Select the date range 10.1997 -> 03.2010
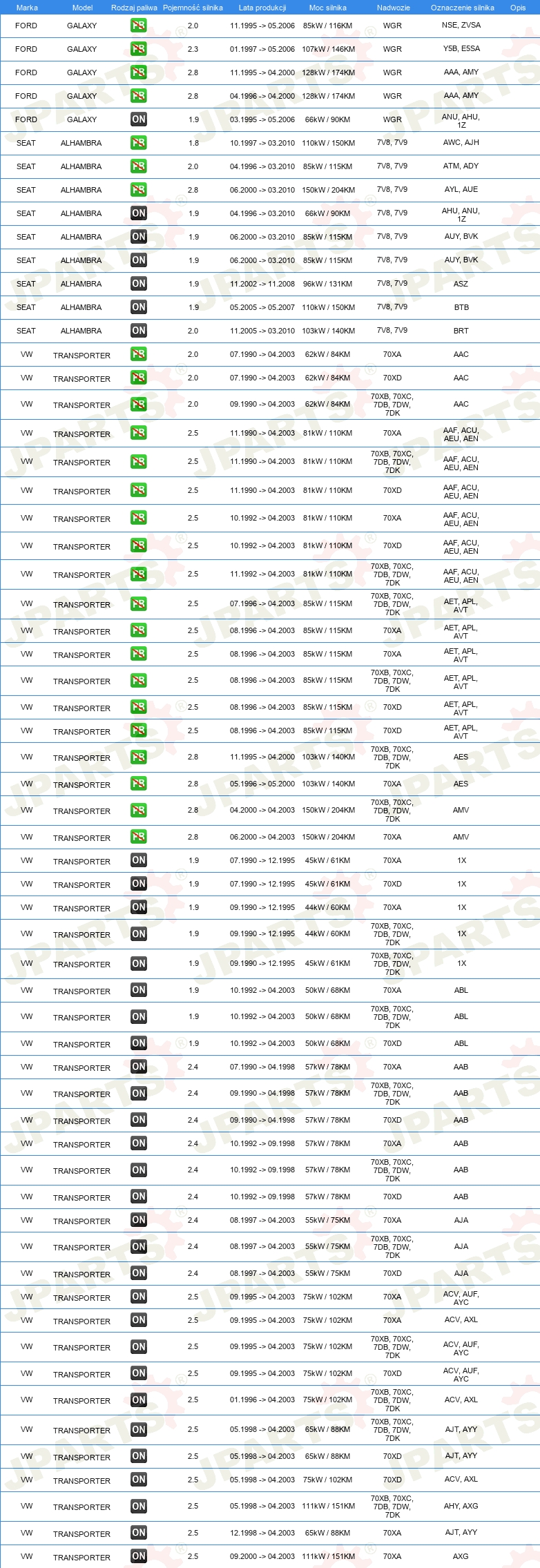Viewport: 540px width, 1568px height. pyautogui.click(x=262, y=143)
